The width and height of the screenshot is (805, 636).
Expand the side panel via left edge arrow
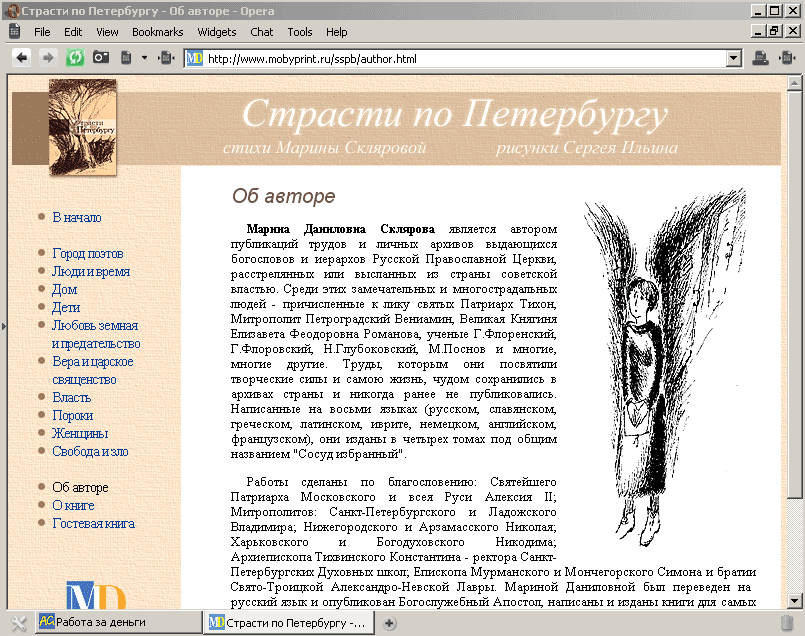4,326
